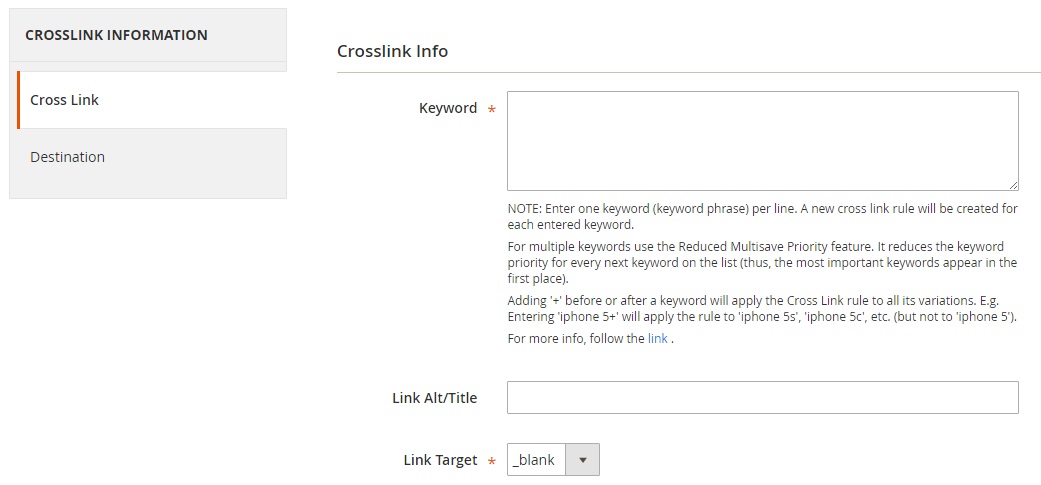Focus the Link Alt/Title input field
The width and height of the screenshot is (1041, 485).
click(762, 397)
